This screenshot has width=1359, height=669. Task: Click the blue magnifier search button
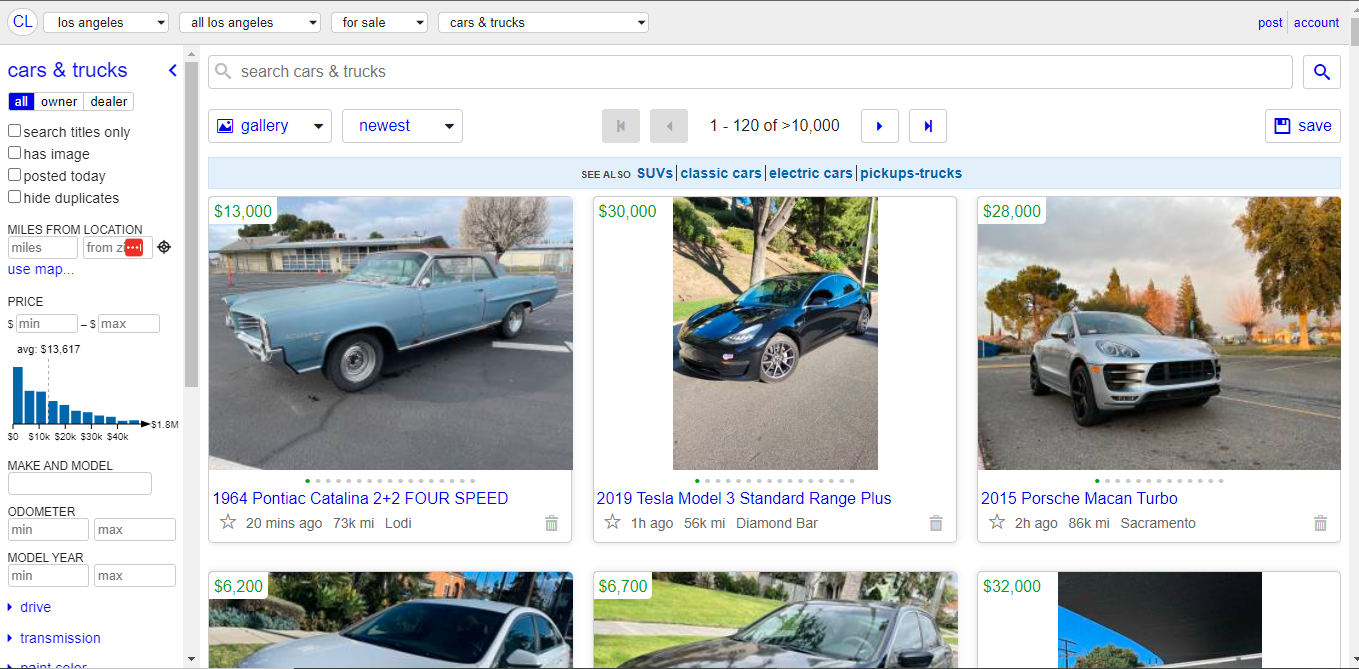[1322, 72]
